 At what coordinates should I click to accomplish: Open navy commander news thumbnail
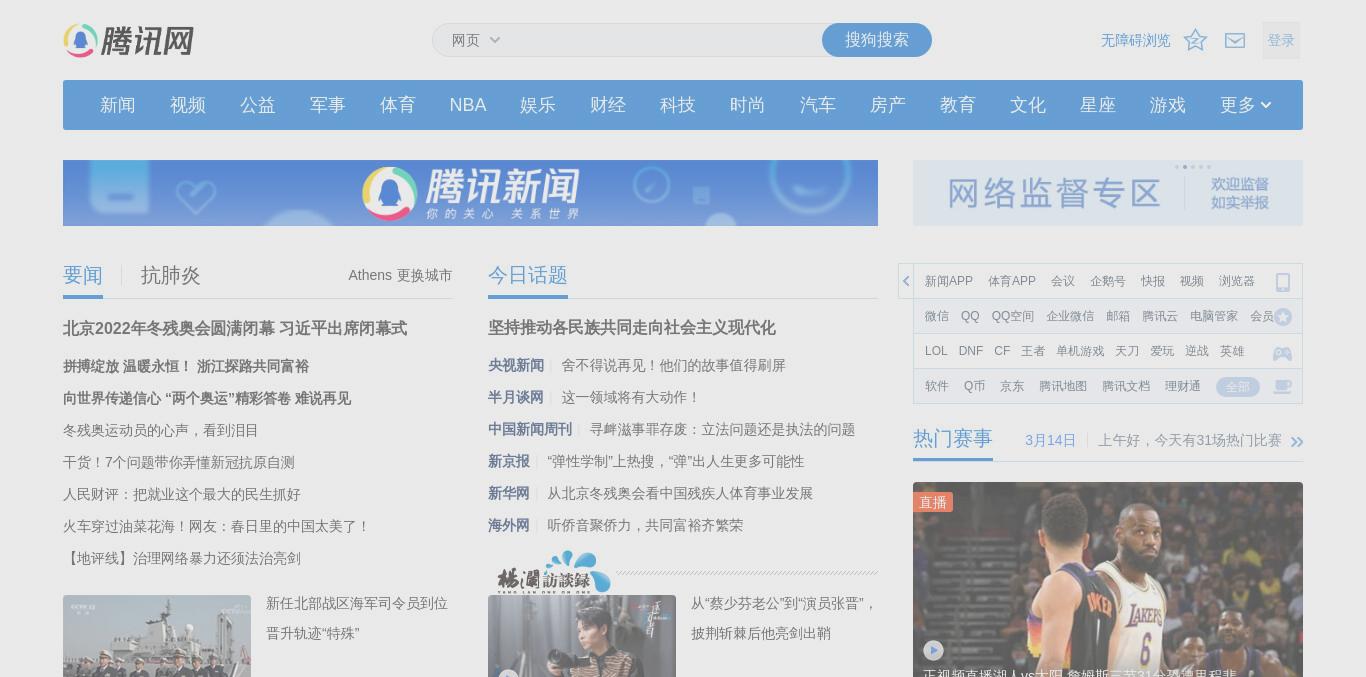coord(157,636)
